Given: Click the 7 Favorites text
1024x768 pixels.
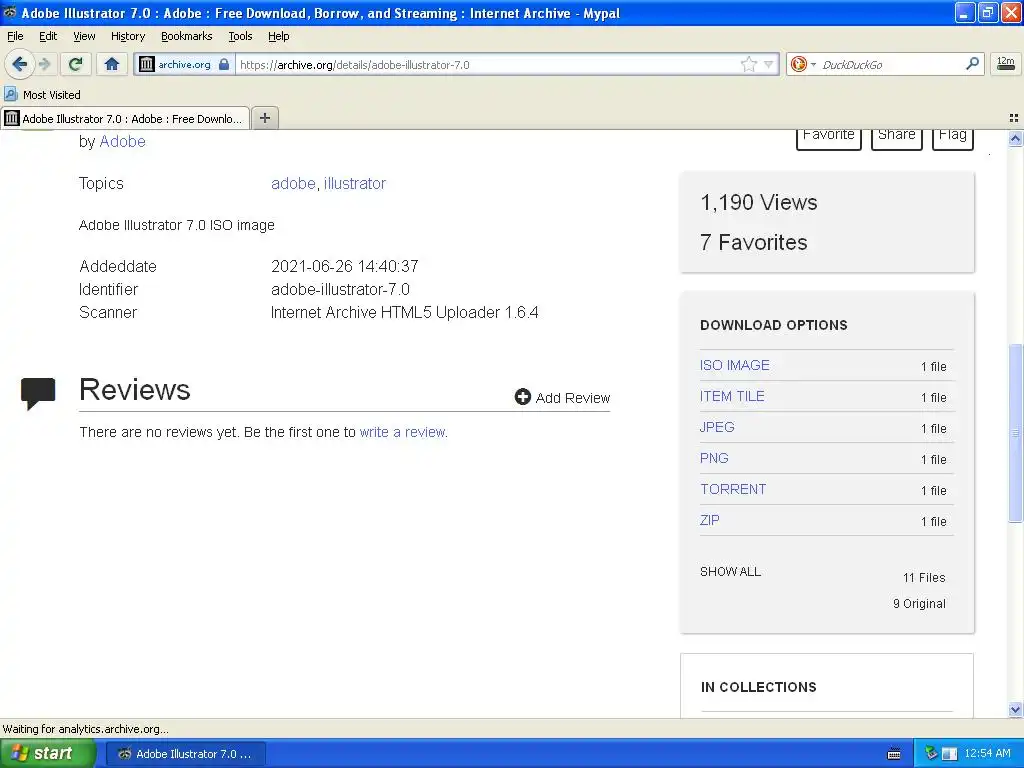Looking at the screenshot, I should point(754,242).
